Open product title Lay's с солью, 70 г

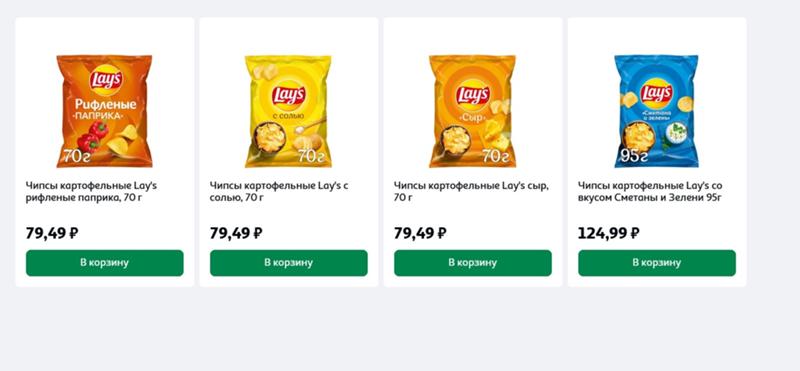279,191
